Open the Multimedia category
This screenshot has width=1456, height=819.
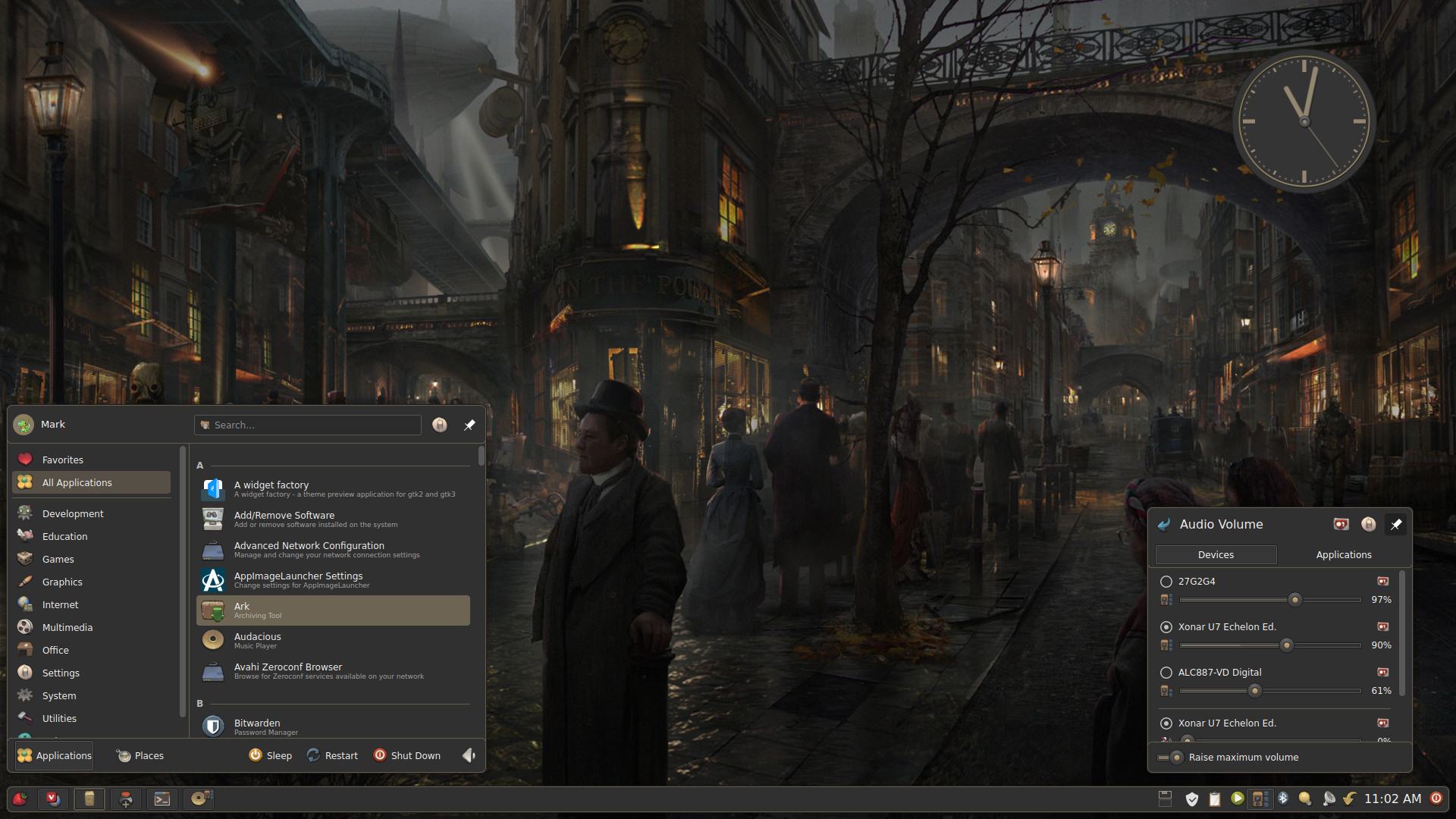(x=91, y=627)
